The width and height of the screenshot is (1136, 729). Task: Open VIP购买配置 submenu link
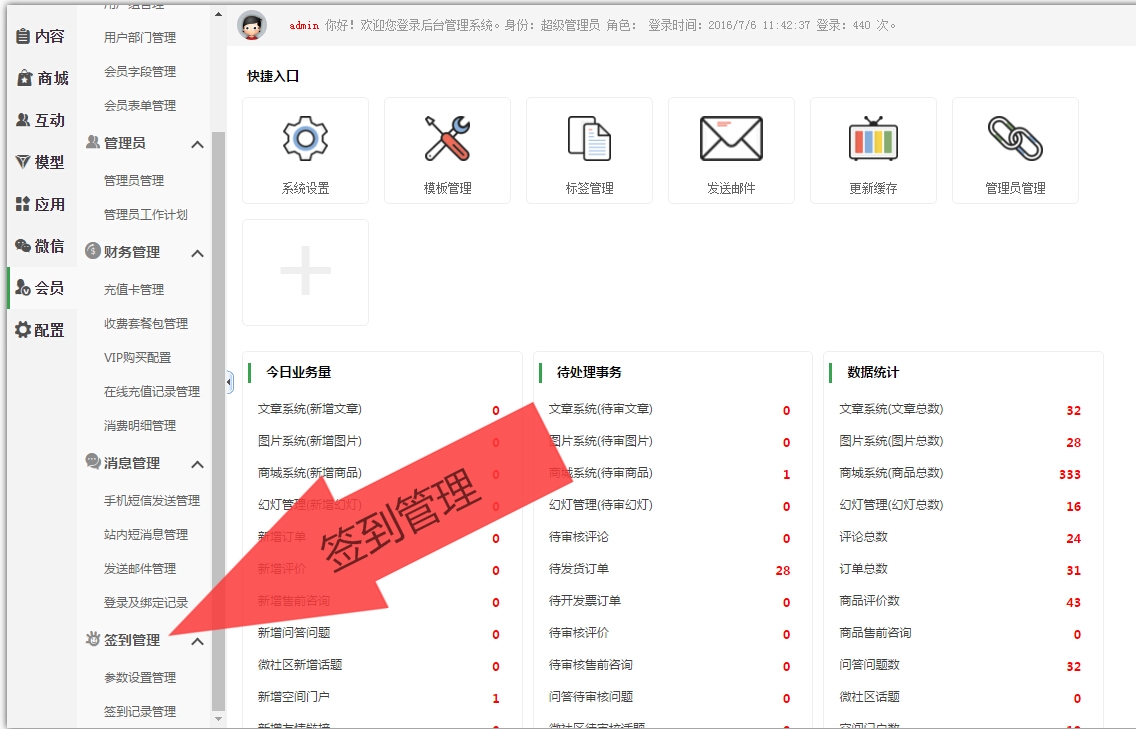(x=138, y=358)
